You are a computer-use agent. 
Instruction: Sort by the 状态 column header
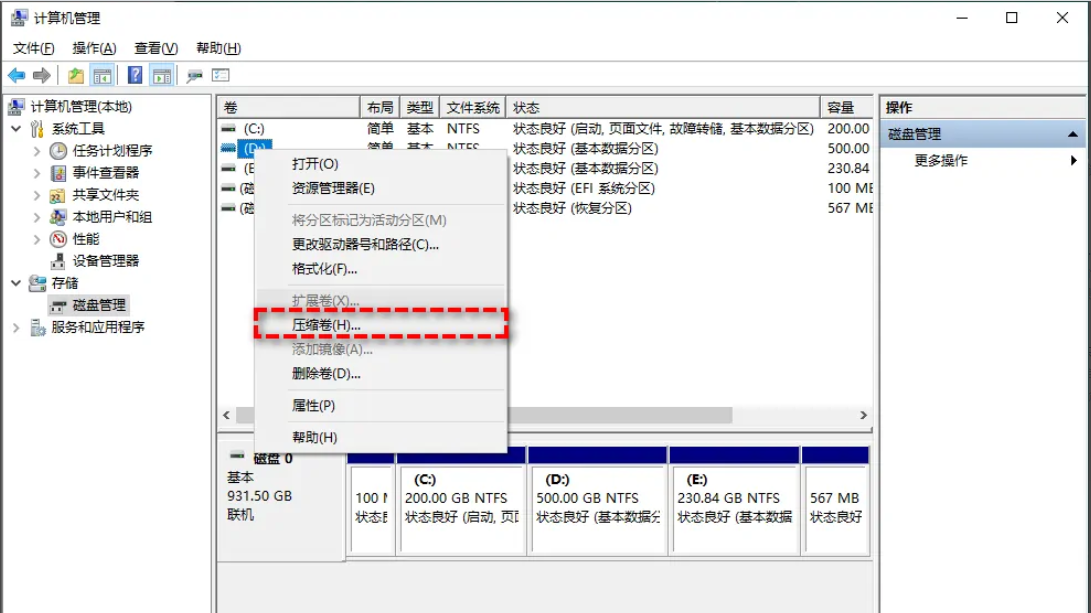(663, 108)
